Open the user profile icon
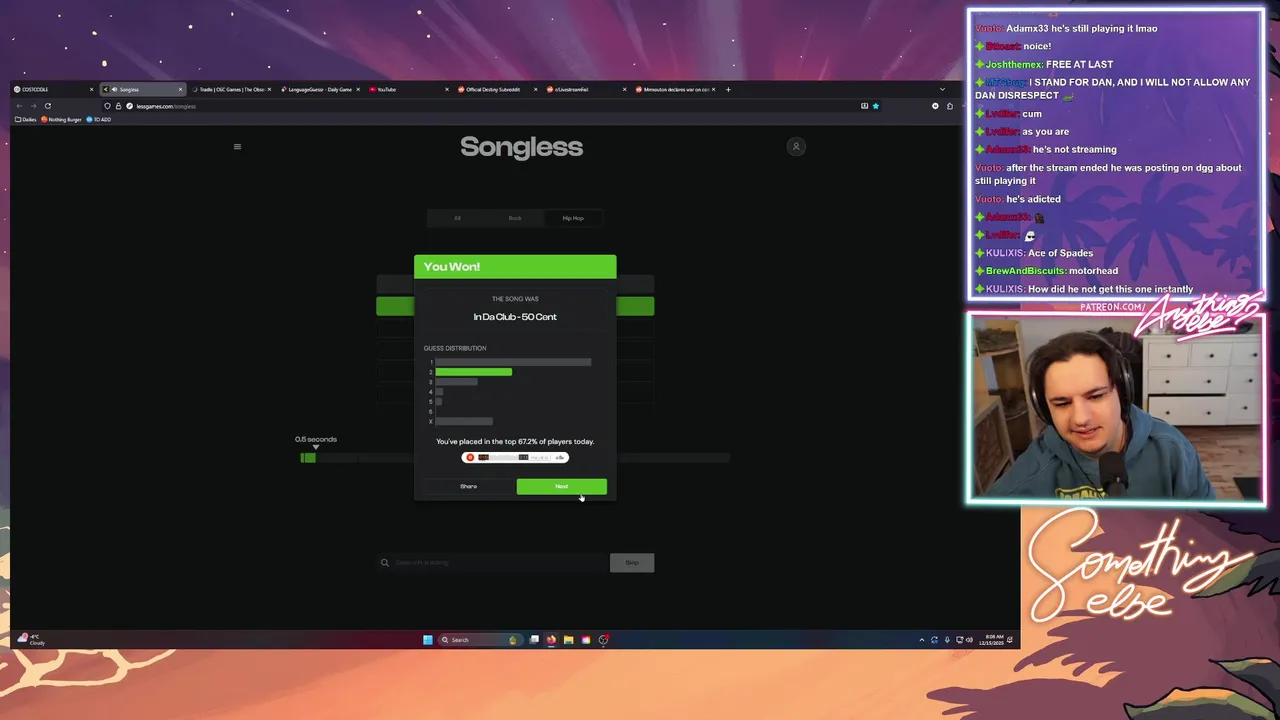The width and height of the screenshot is (1280, 720). click(x=796, y=147)
